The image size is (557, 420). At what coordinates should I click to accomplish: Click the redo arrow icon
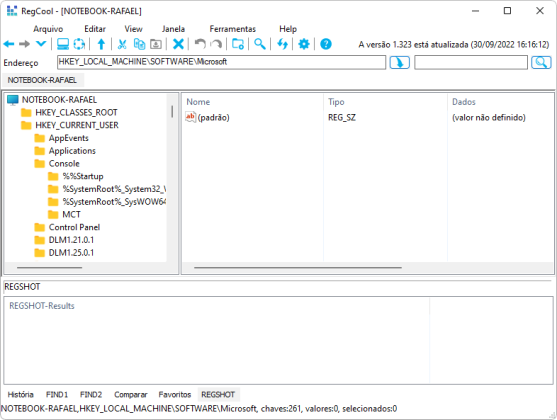216,44
